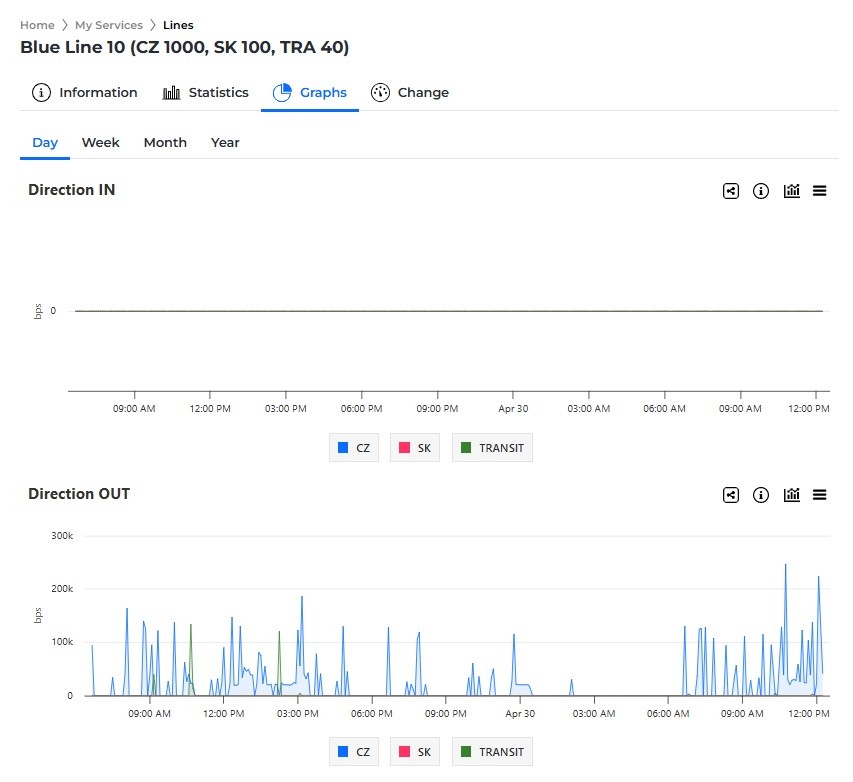Click chart type icon in Direction OUT
Image resolution: width=853 pixels, height=782 pixels.
tap(792, 495)
